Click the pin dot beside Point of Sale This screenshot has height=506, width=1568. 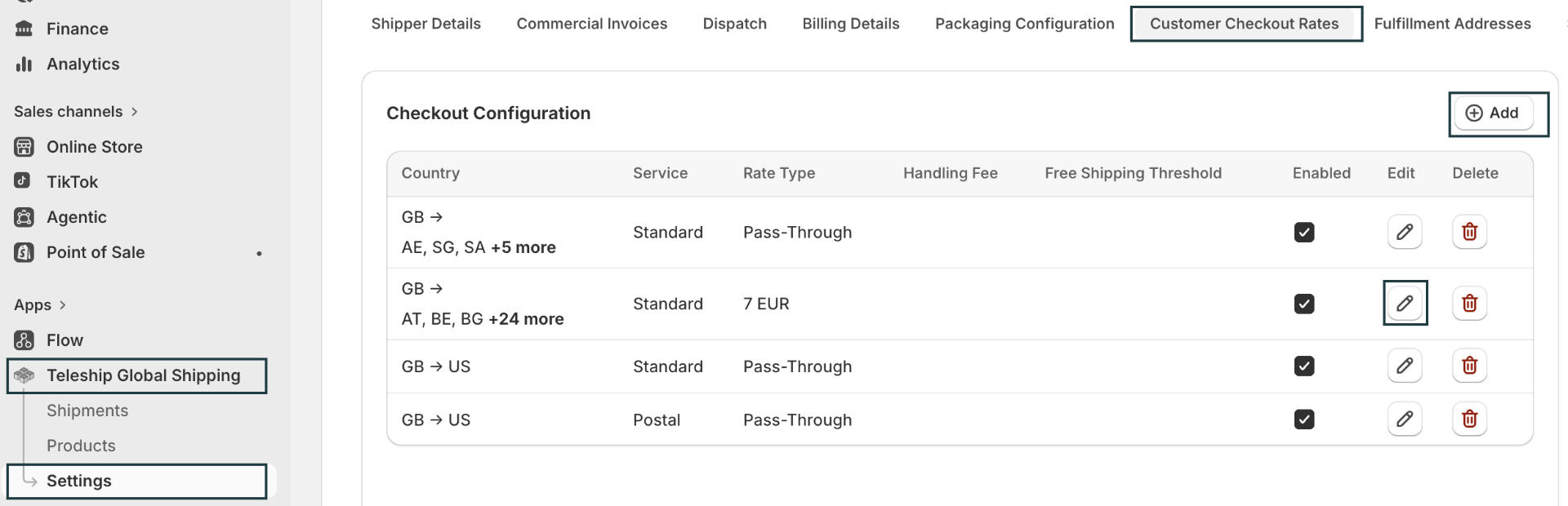pos(259,254)
